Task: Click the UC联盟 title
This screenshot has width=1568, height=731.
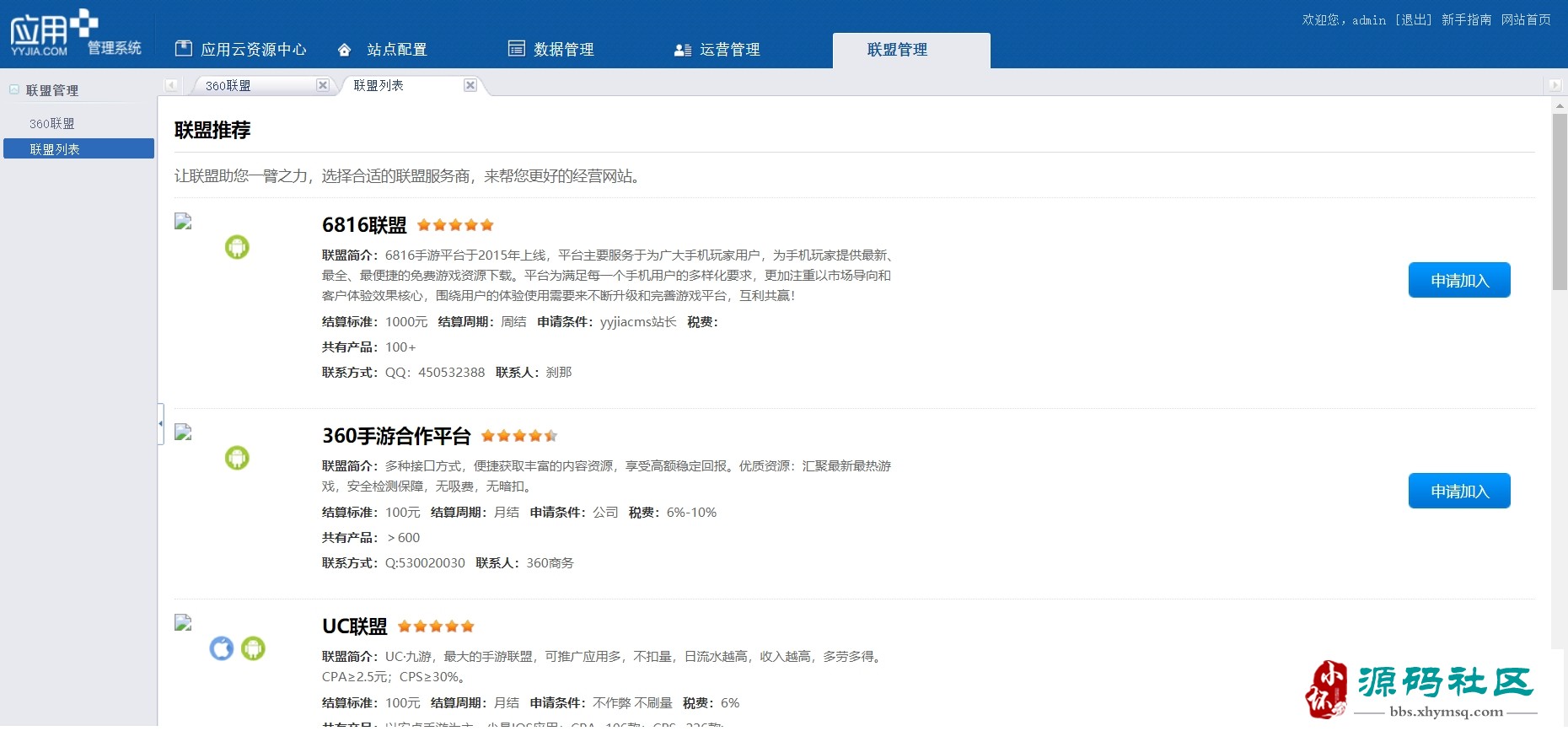Action: pos(355,626)
